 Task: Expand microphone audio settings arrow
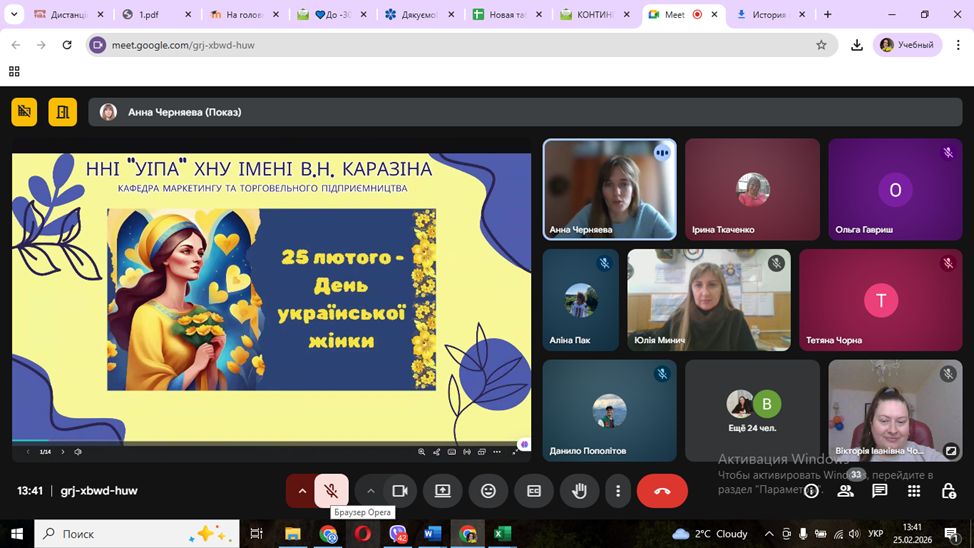301,491
